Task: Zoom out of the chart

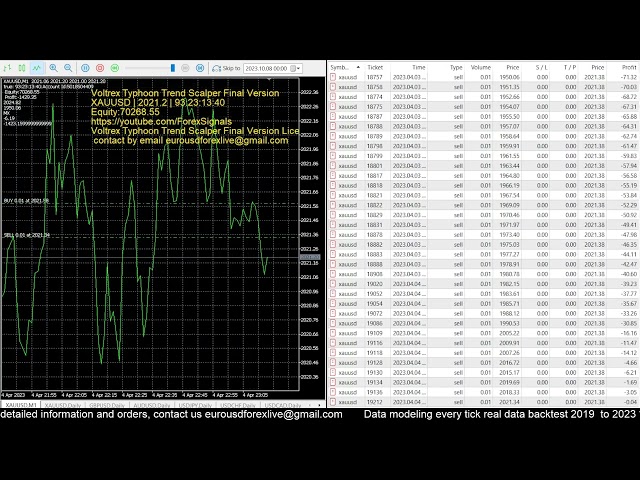Action: (68, 68)
